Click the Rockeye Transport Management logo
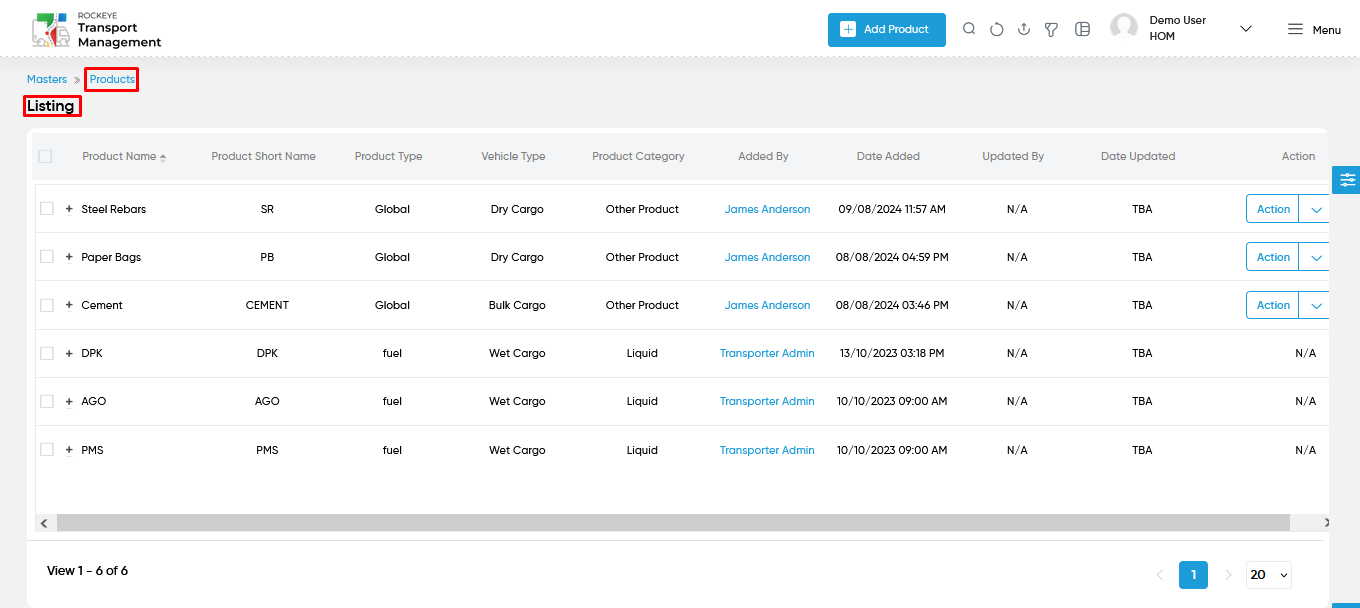 point(96,30)
